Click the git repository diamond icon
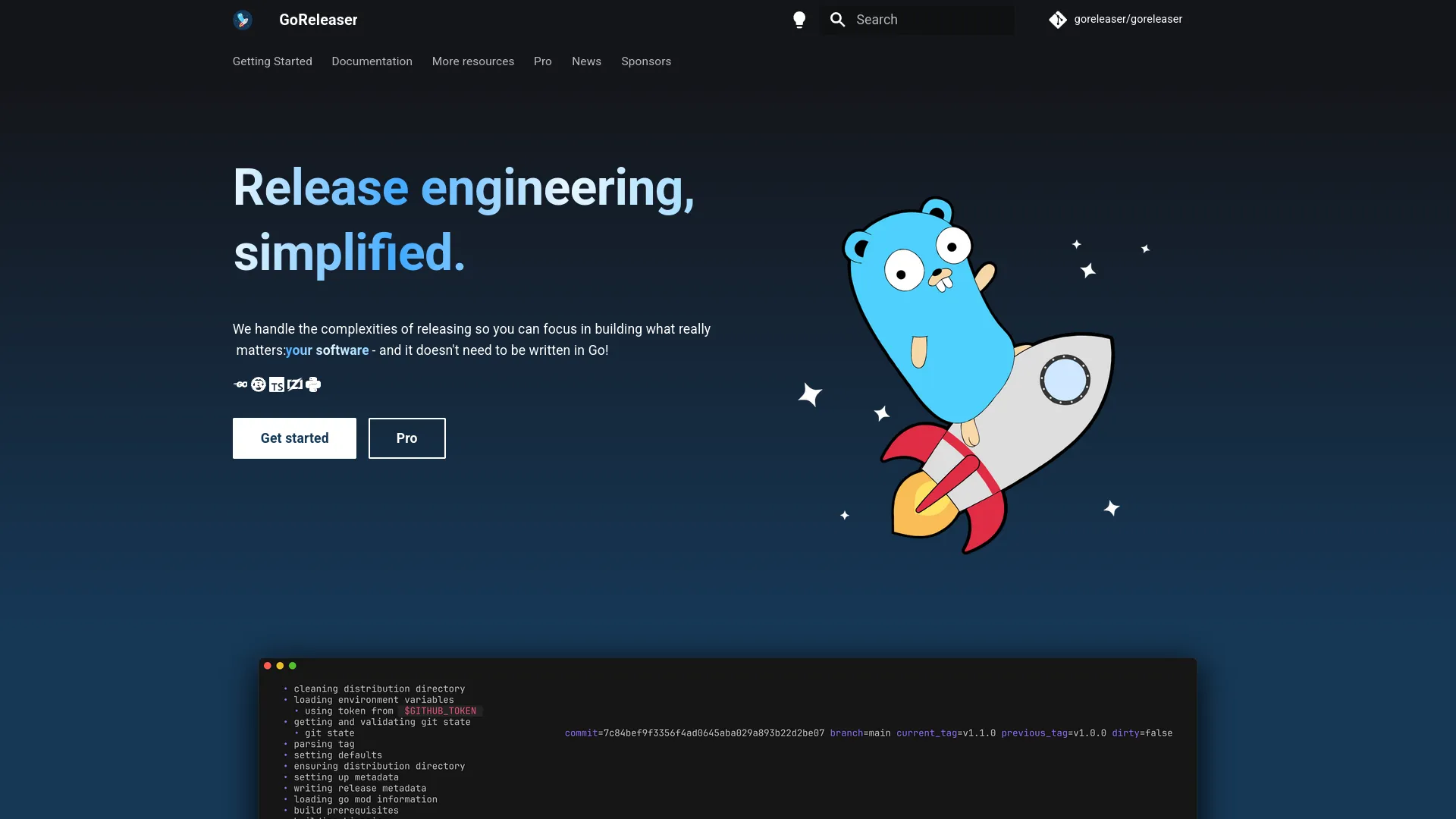 tap(1058, 20)
